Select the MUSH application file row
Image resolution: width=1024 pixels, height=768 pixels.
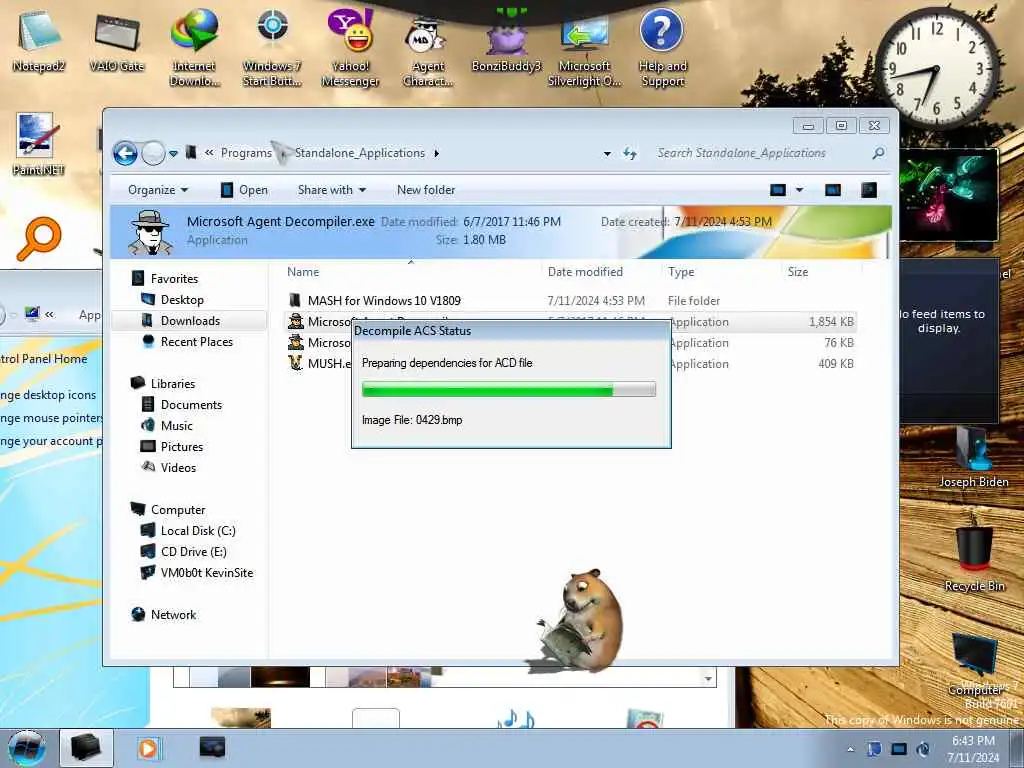(571, 363)
